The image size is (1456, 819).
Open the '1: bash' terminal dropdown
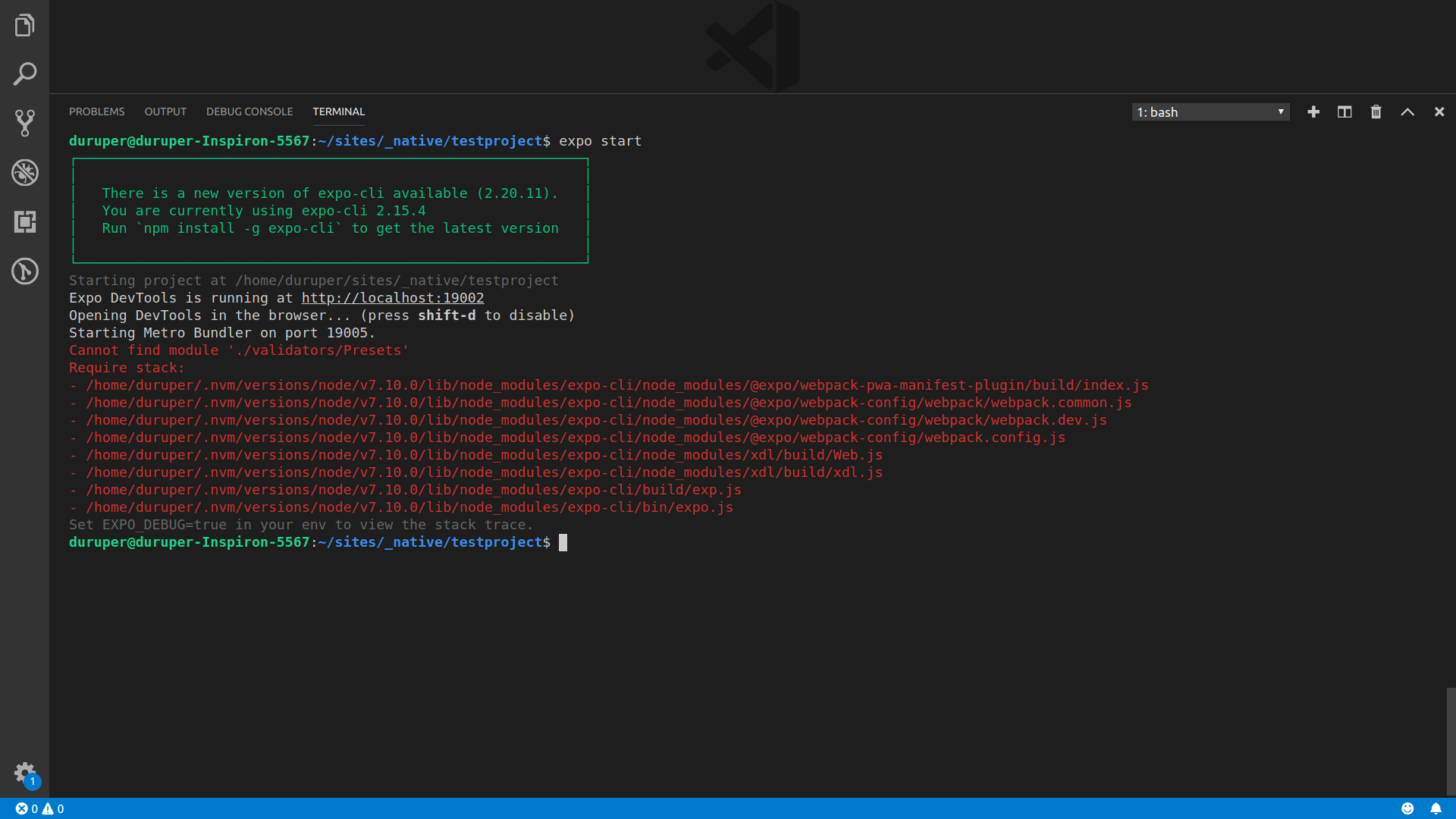click(x=1210, y=112)
